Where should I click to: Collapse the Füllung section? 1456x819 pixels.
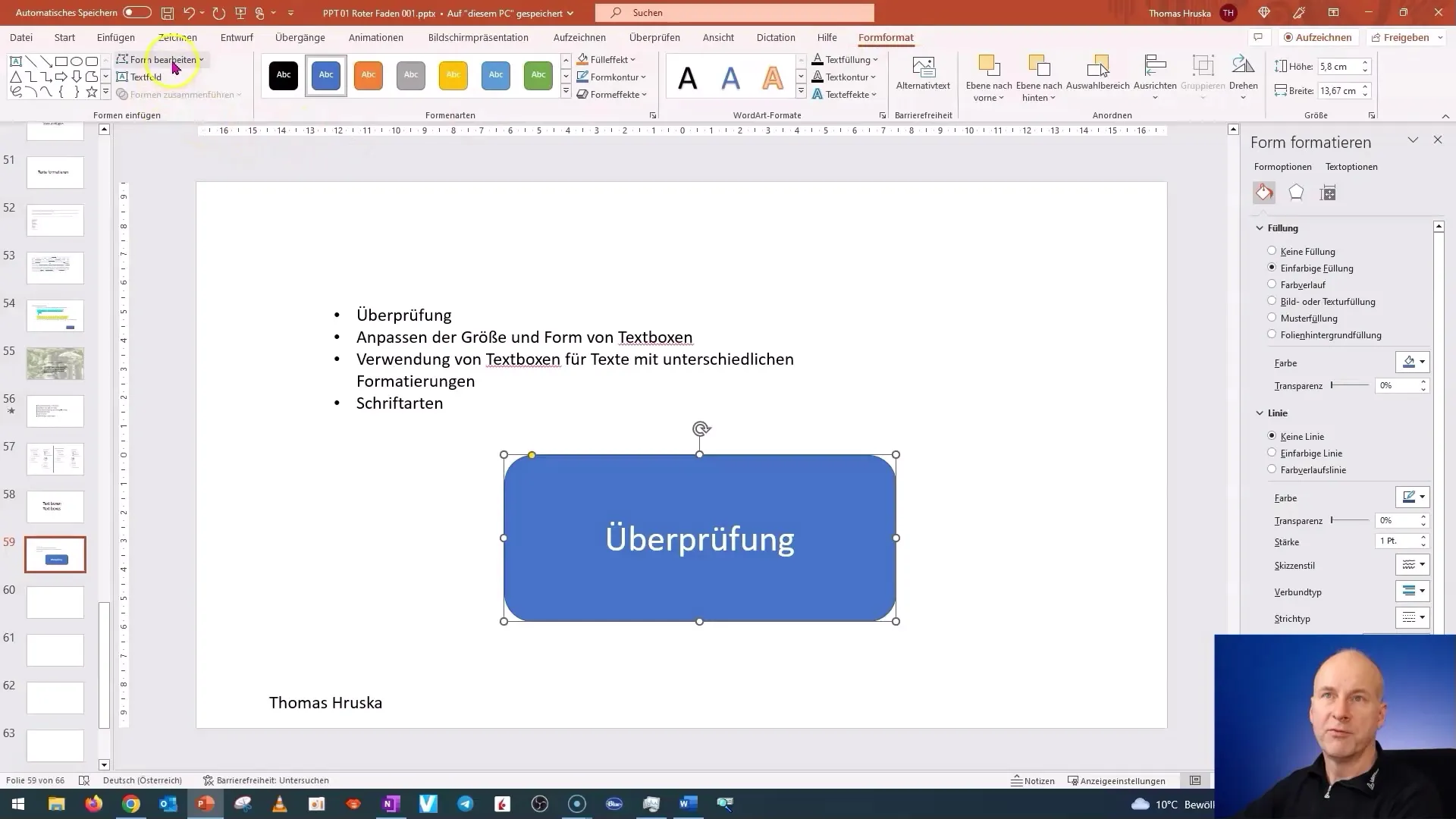pos(1260,227)
